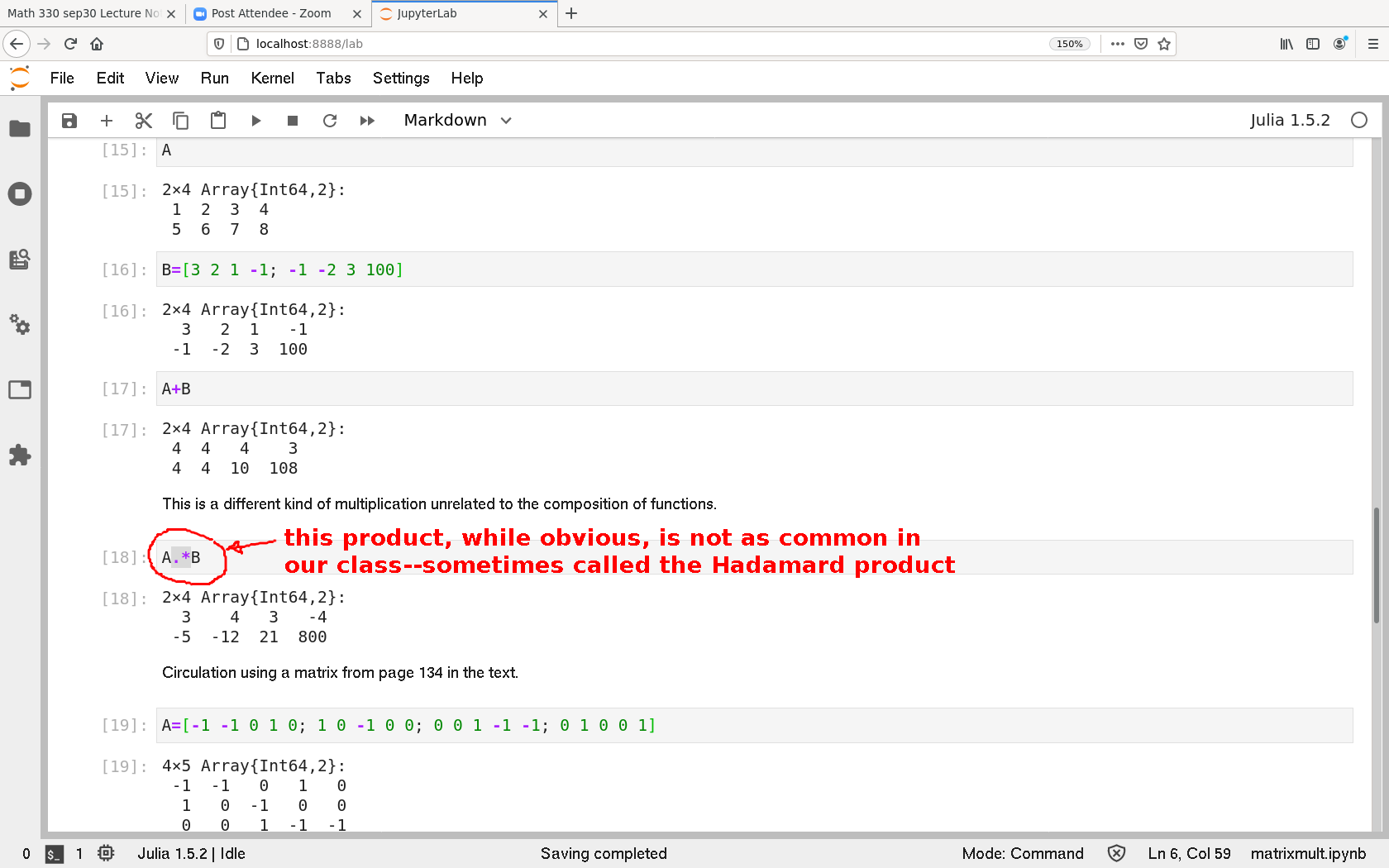Open the Kernel menu
Image resolution: width=1389 pixels, height=868 pixels.
pos(272,78)
